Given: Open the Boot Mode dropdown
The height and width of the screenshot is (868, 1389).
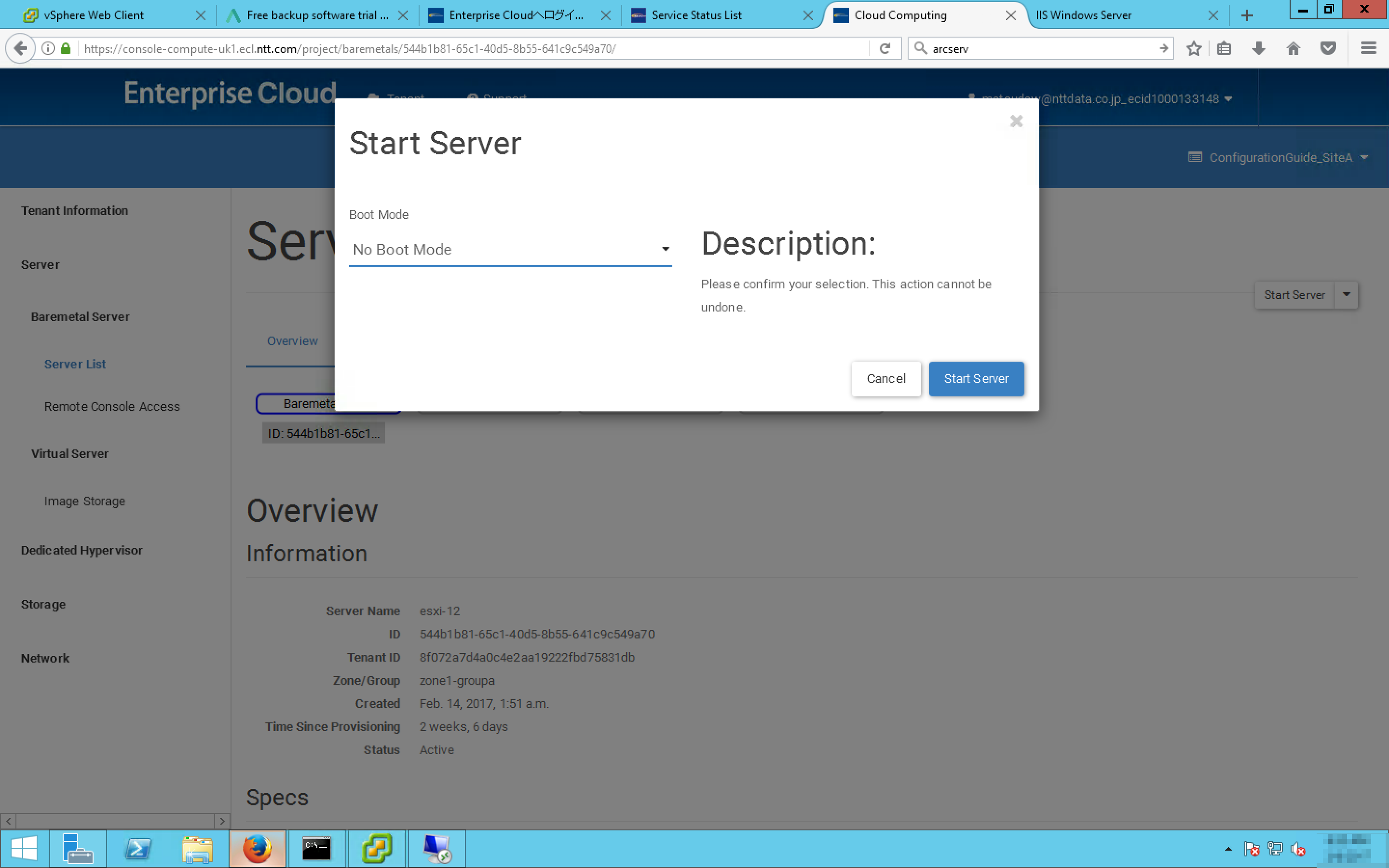Looking at the screenshot, I should [510, 249].
